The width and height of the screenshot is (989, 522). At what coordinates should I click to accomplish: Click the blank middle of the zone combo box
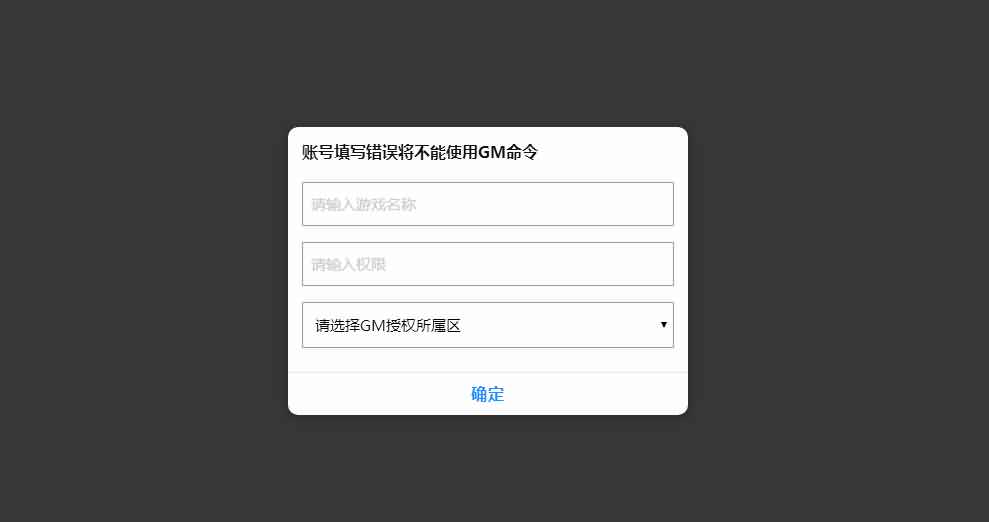coord(560,325)
